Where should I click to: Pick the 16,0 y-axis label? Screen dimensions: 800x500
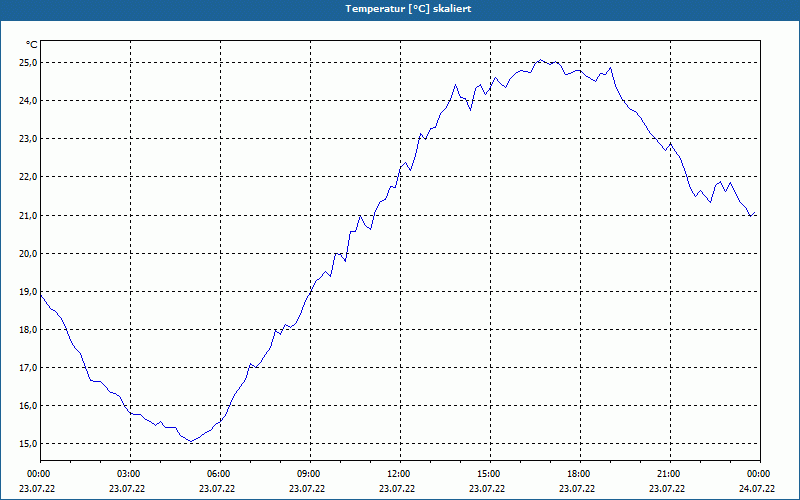coord(28,406)
